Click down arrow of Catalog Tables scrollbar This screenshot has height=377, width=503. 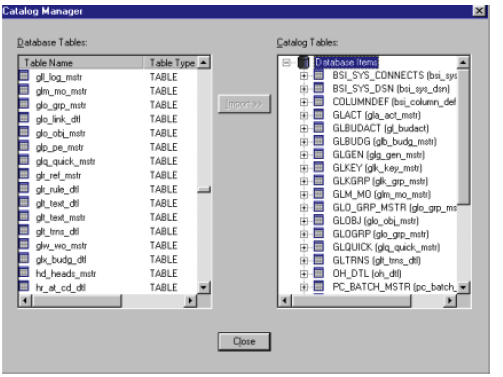click(463, 287)
